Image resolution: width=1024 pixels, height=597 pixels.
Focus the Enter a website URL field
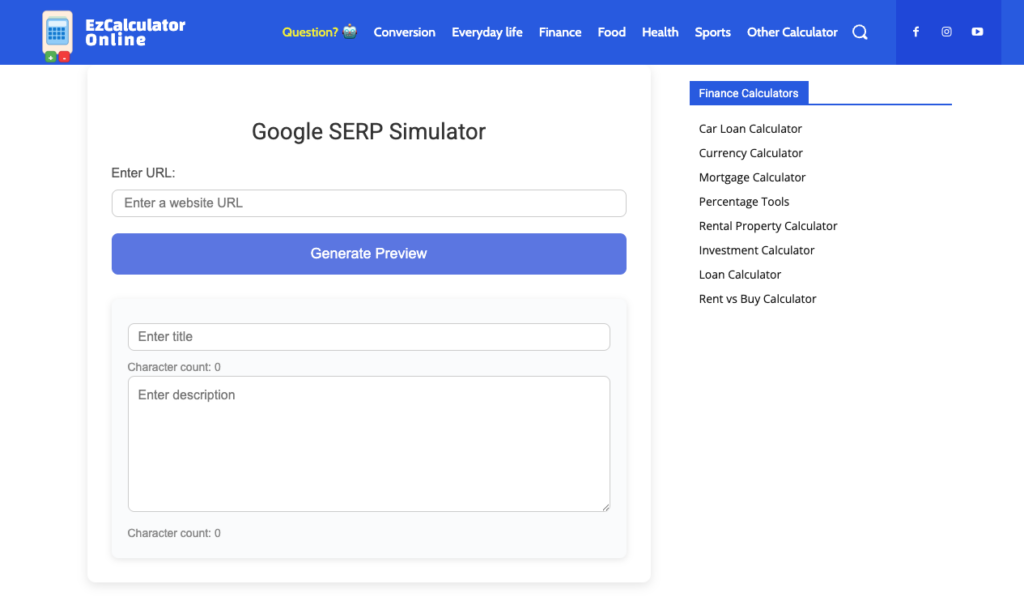369,203
